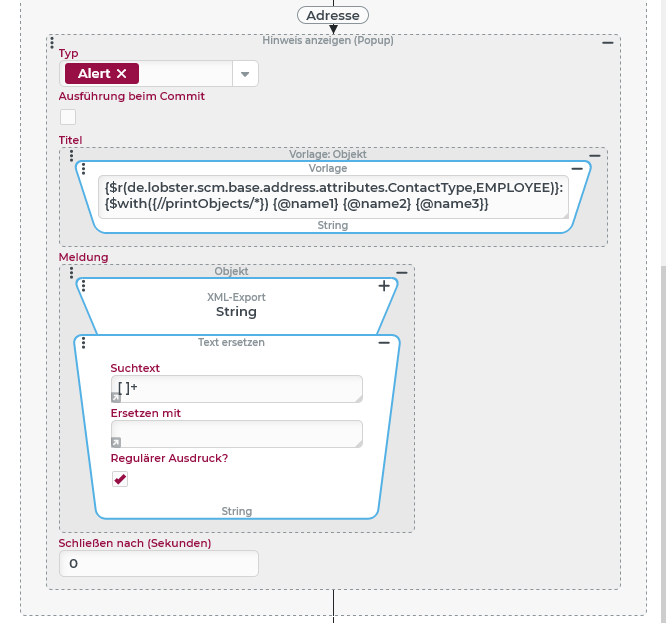This screenshot has height=623, width=666.
Task: Open the options menu of the Vorlage block
Action: click(83, 169)
